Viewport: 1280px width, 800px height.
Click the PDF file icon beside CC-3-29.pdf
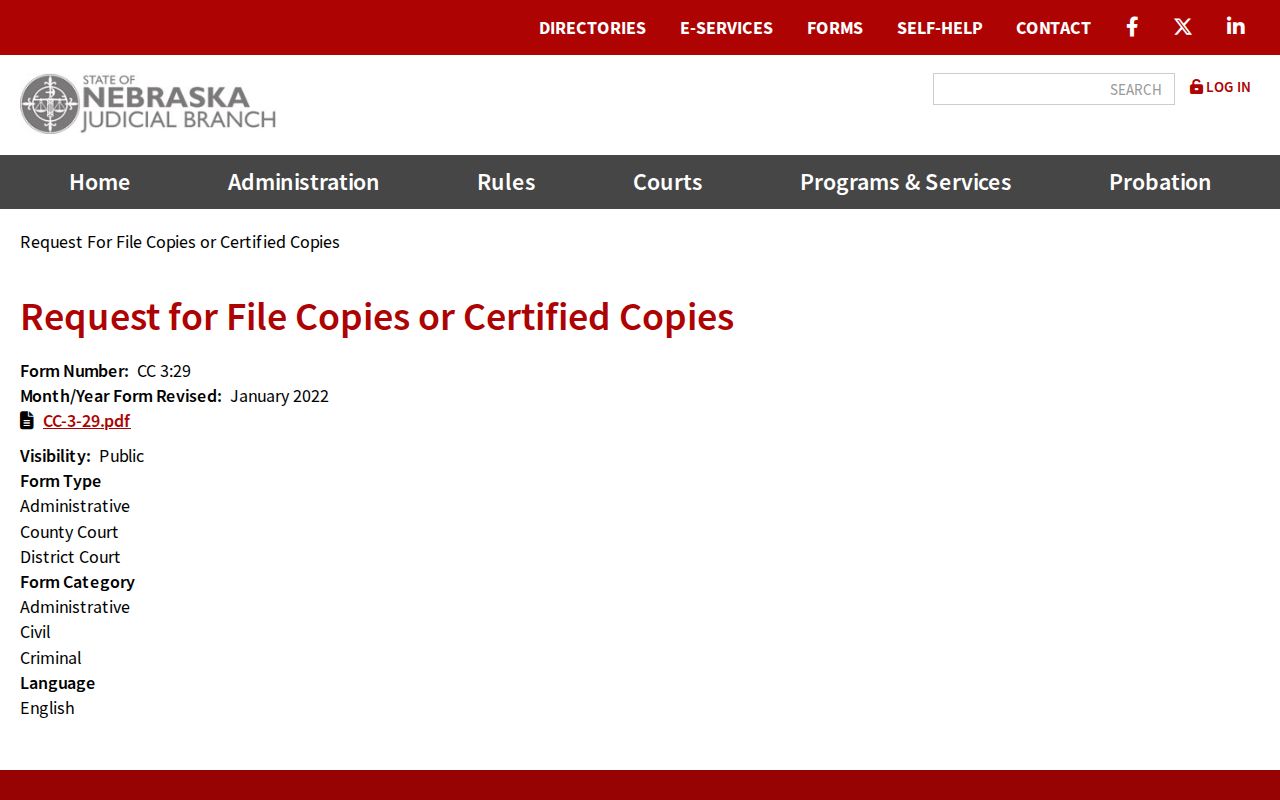pos(27,420)
